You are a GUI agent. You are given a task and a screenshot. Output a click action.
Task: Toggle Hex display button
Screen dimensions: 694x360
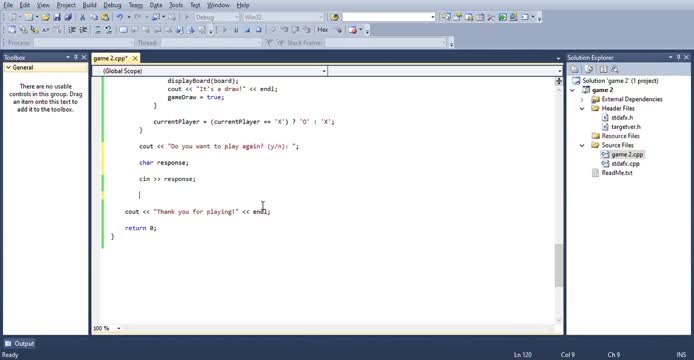pyautogui.click(x=323, y=30)
